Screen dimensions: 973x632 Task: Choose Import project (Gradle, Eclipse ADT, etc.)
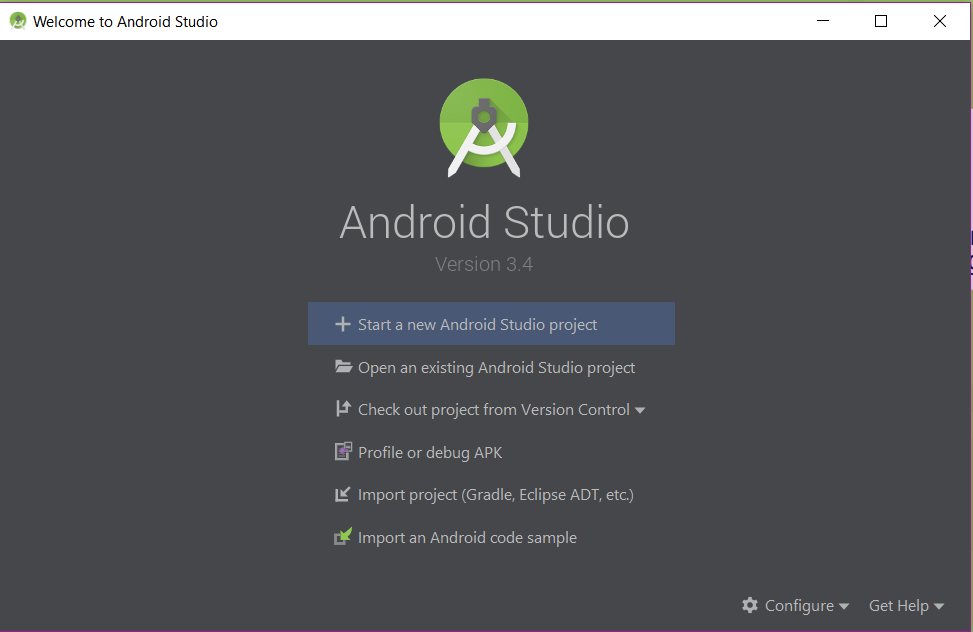click(x=496, y=495)
